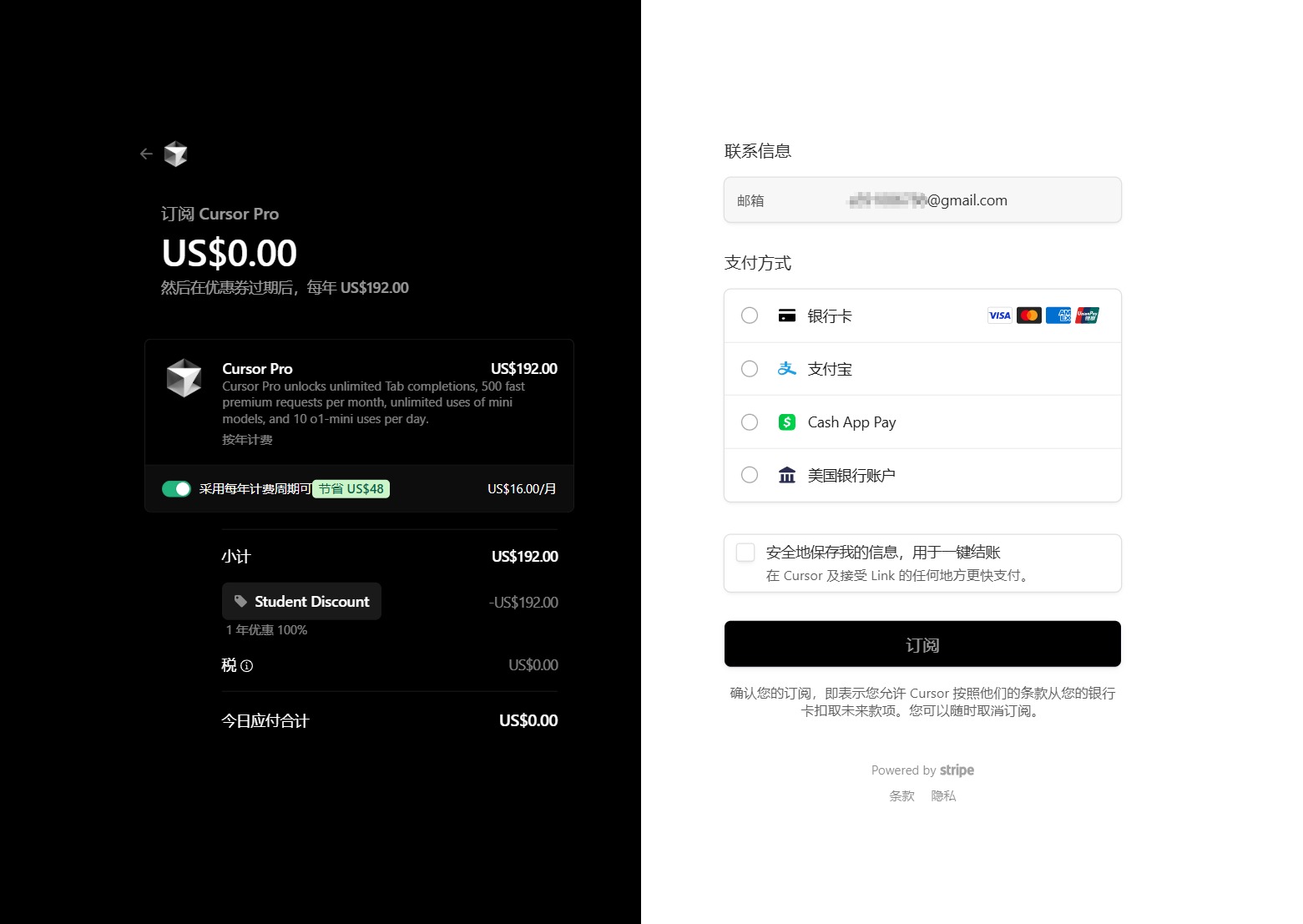
Task: Open the 隐私 privacy link
Action: 943,796
